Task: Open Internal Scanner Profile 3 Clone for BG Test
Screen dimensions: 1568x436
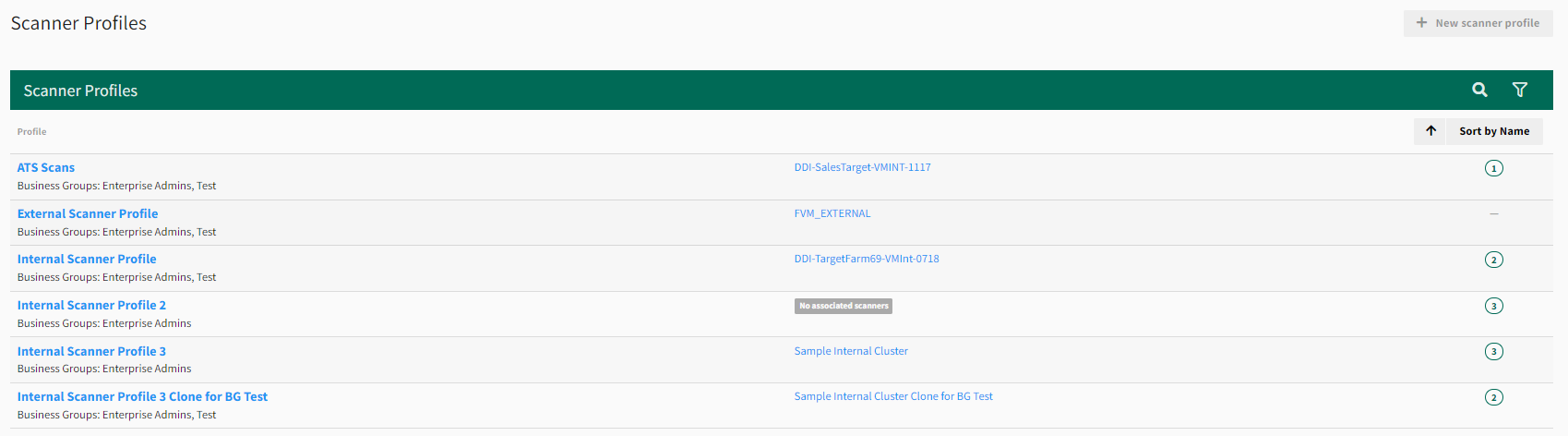Action: [x=142, y=396]
